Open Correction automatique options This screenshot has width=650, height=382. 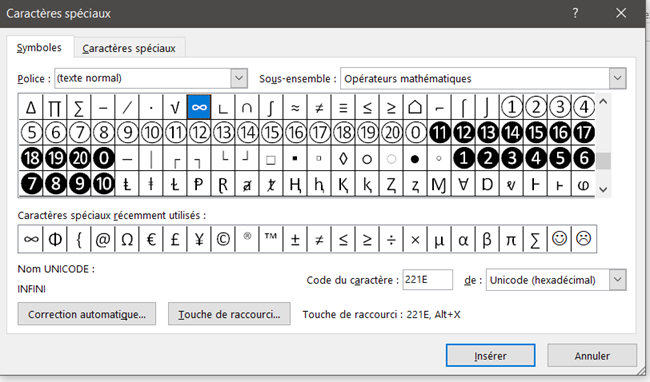[87, 314]
